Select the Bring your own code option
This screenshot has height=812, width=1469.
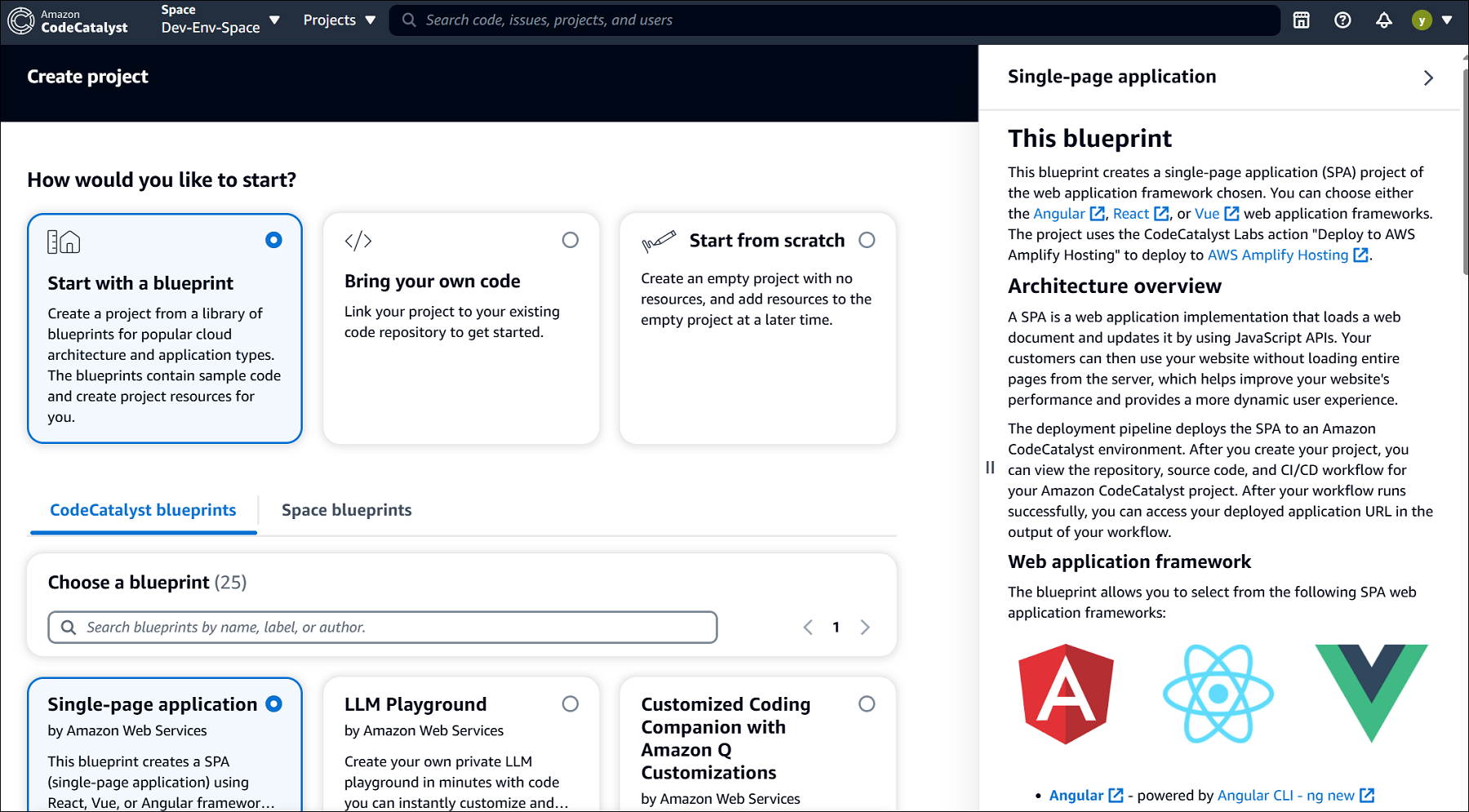[570, 240]
